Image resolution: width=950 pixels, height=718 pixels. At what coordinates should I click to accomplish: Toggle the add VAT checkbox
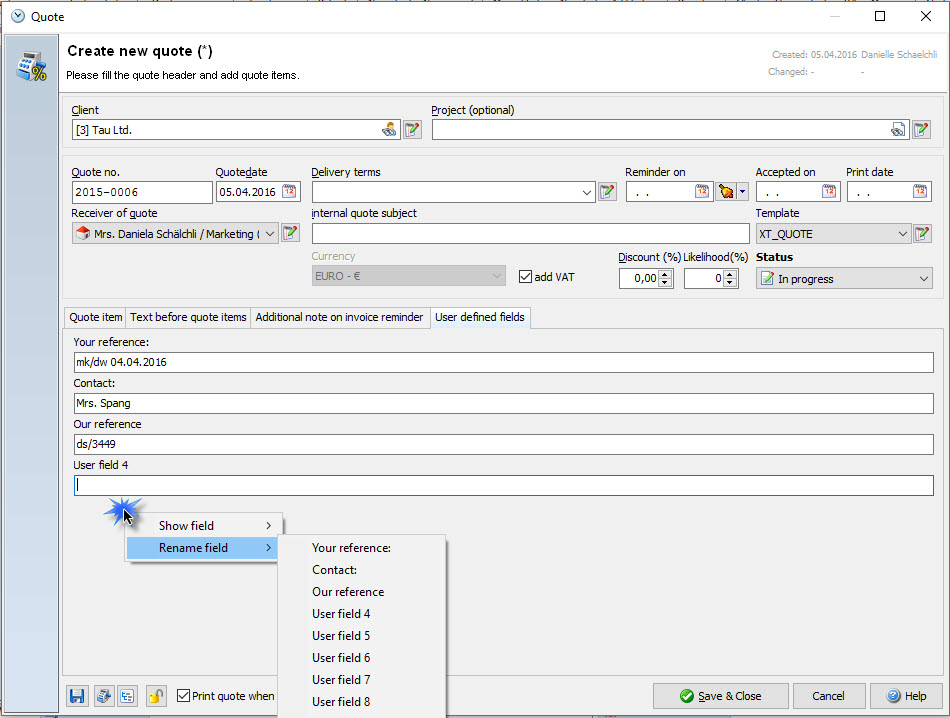(526, 277)
